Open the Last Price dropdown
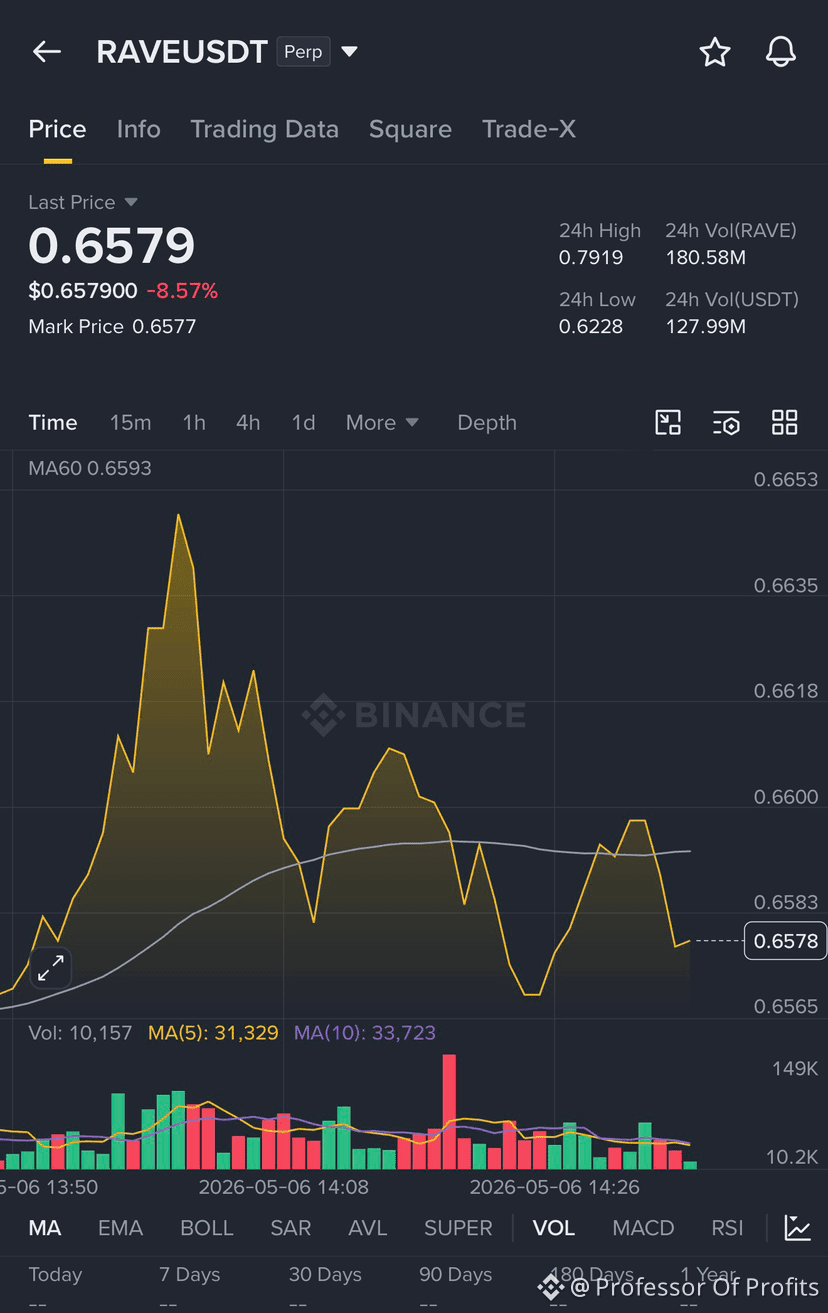The height and width of the screenshot is (1313, 828). [83, 202]
